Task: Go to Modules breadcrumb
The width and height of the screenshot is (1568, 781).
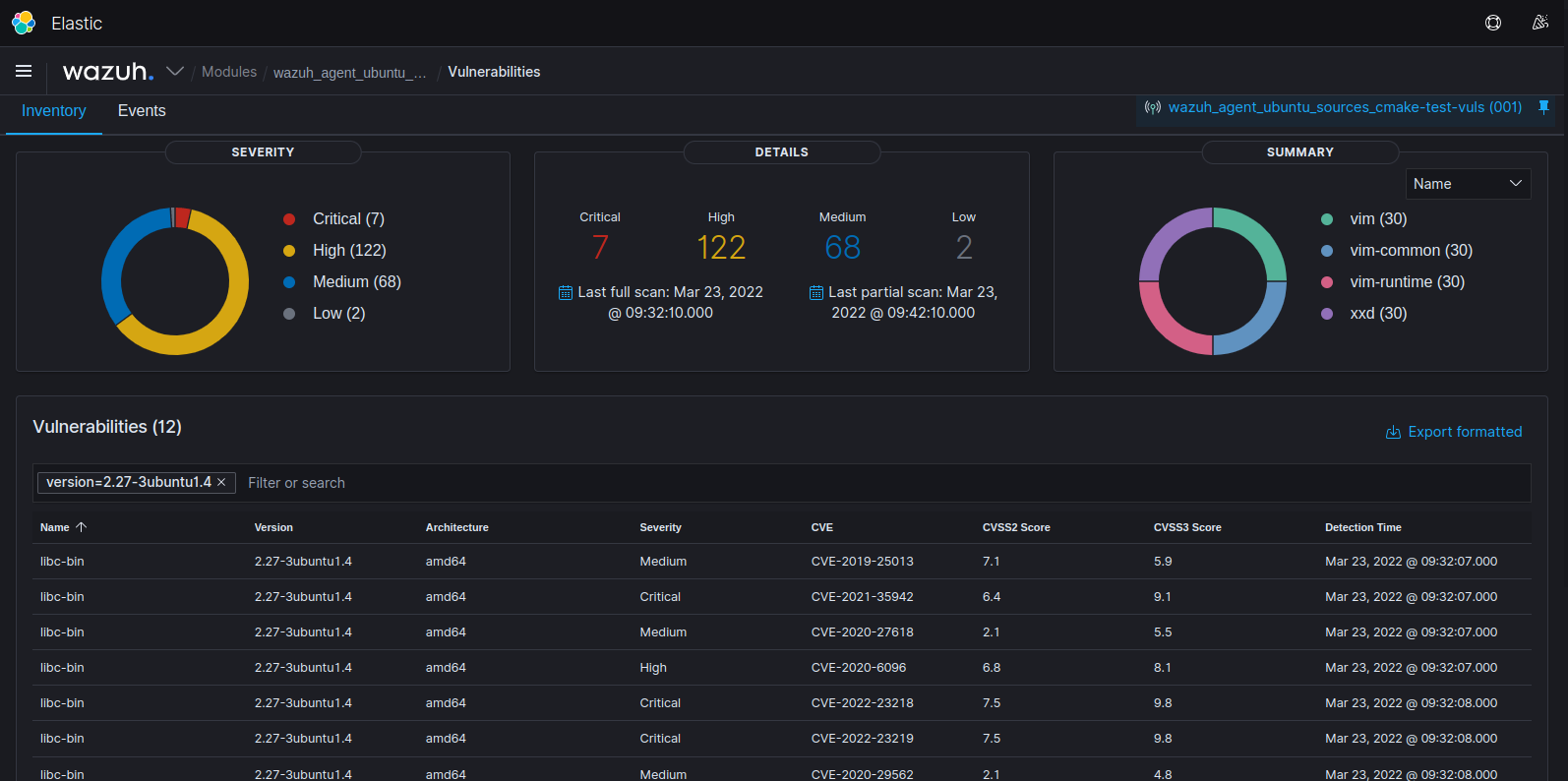Action: pos(229,72)
